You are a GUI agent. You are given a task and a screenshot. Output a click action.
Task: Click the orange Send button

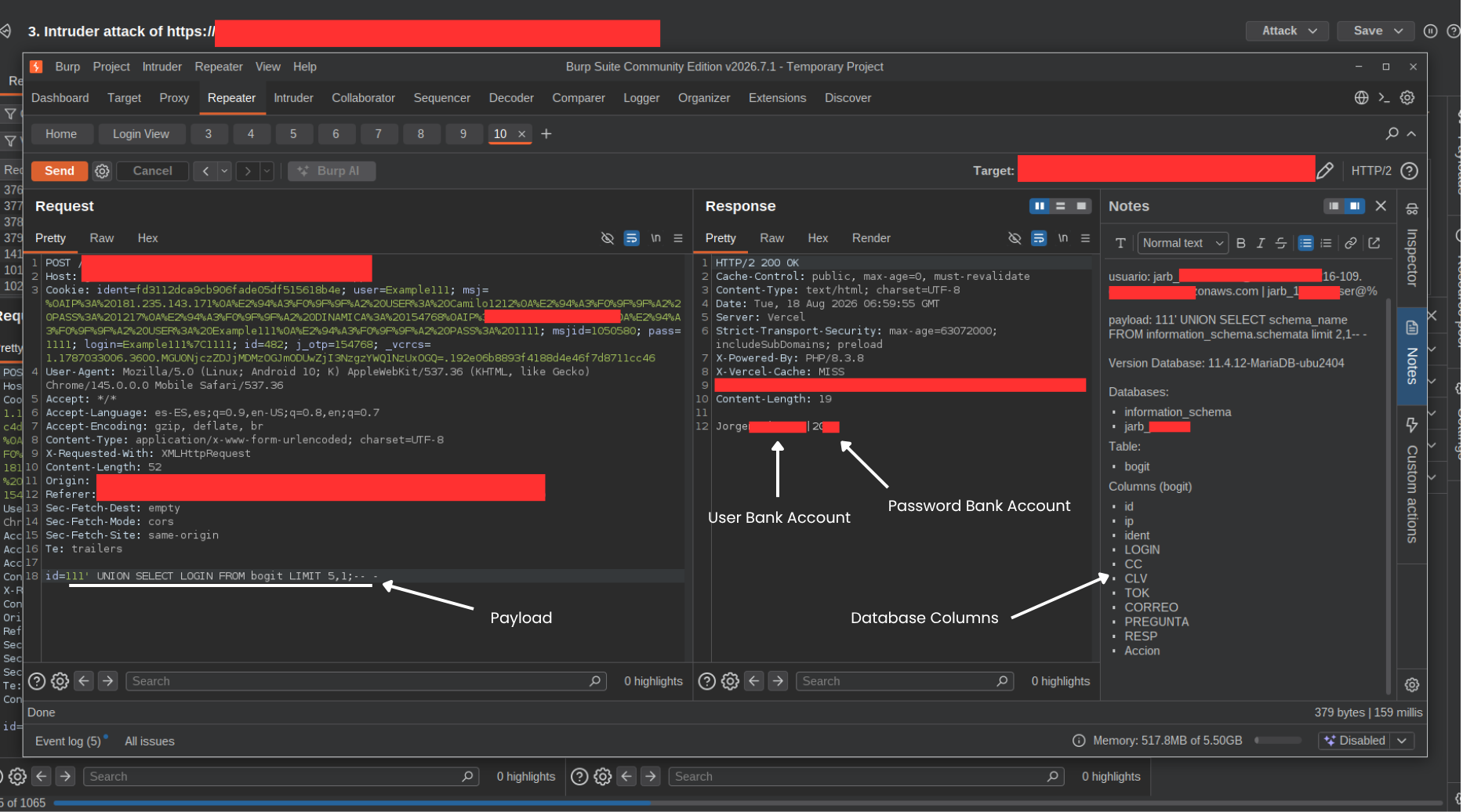click(x=60, y=171)
